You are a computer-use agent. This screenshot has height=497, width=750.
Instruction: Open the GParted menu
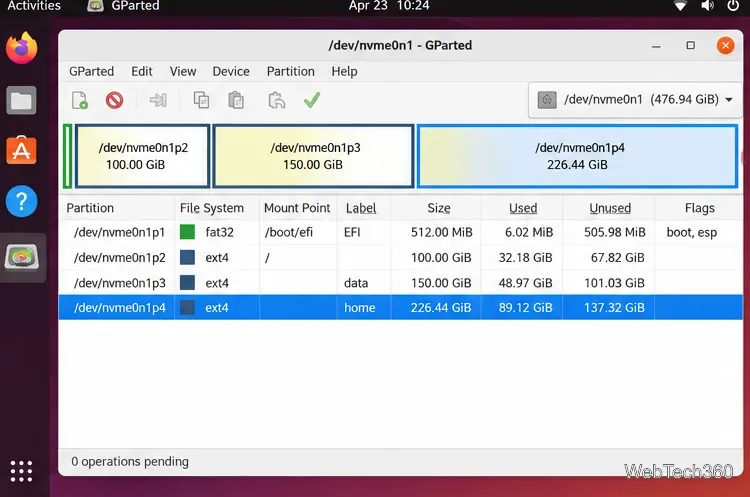[x=91, y=71]
